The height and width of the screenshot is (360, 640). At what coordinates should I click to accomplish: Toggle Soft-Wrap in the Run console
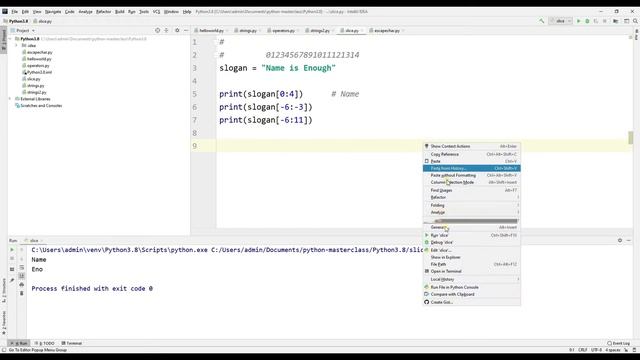click(22, 267)
